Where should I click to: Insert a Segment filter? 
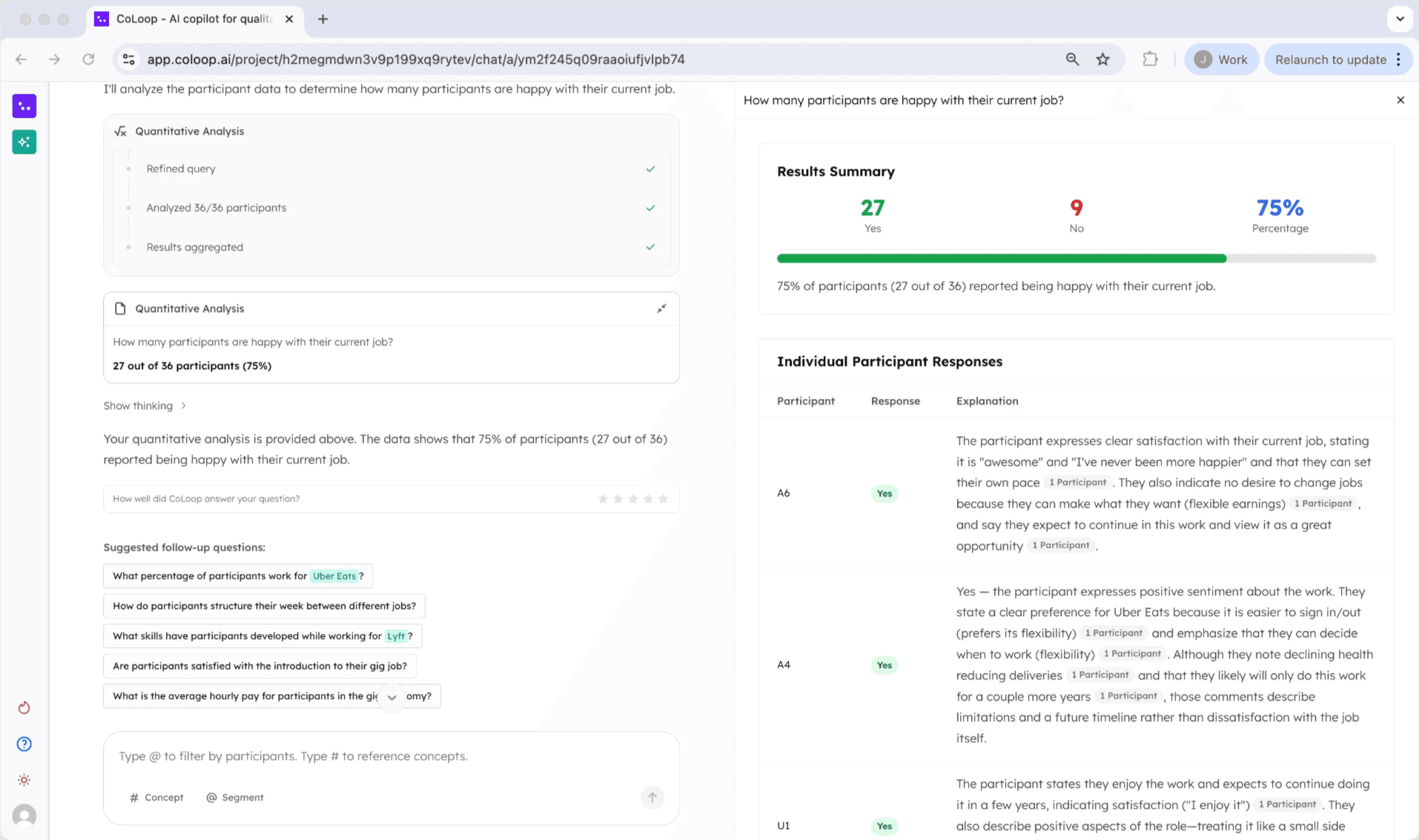[235, 798]
